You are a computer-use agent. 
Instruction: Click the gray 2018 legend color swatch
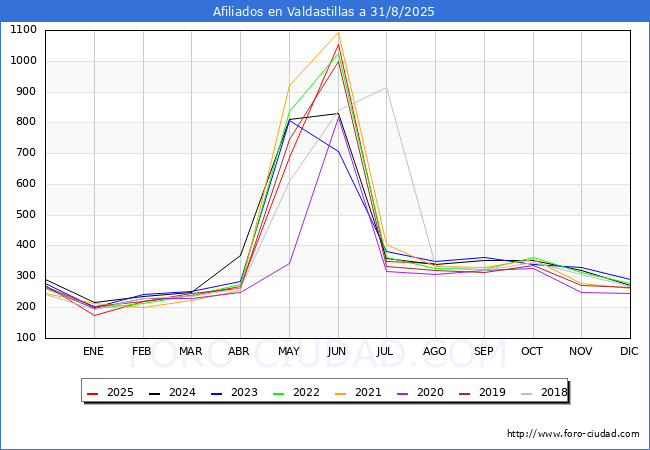pyautogui.click(x=526, y=393)
